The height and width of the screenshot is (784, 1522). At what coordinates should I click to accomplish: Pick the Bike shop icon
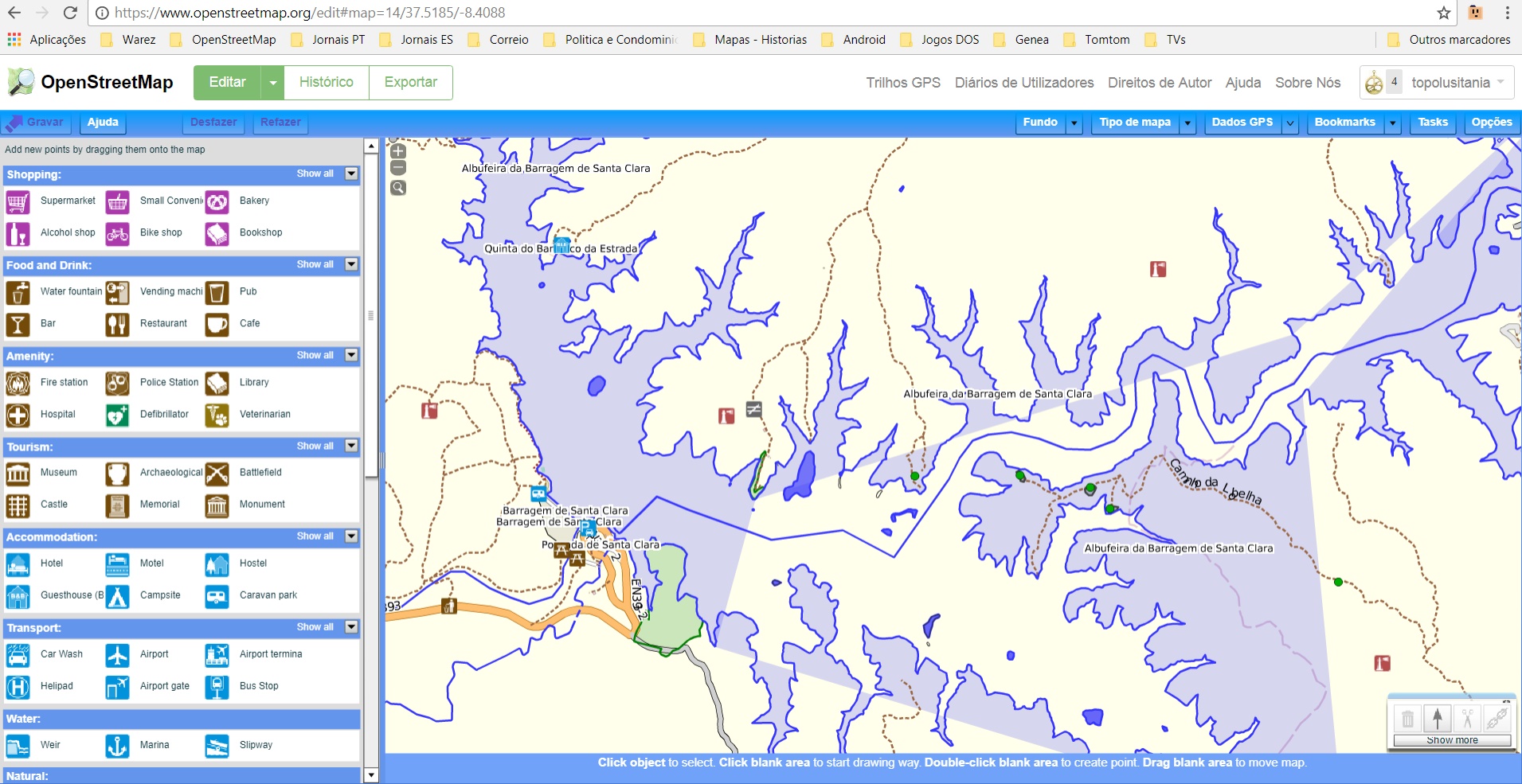click(118, 234)
